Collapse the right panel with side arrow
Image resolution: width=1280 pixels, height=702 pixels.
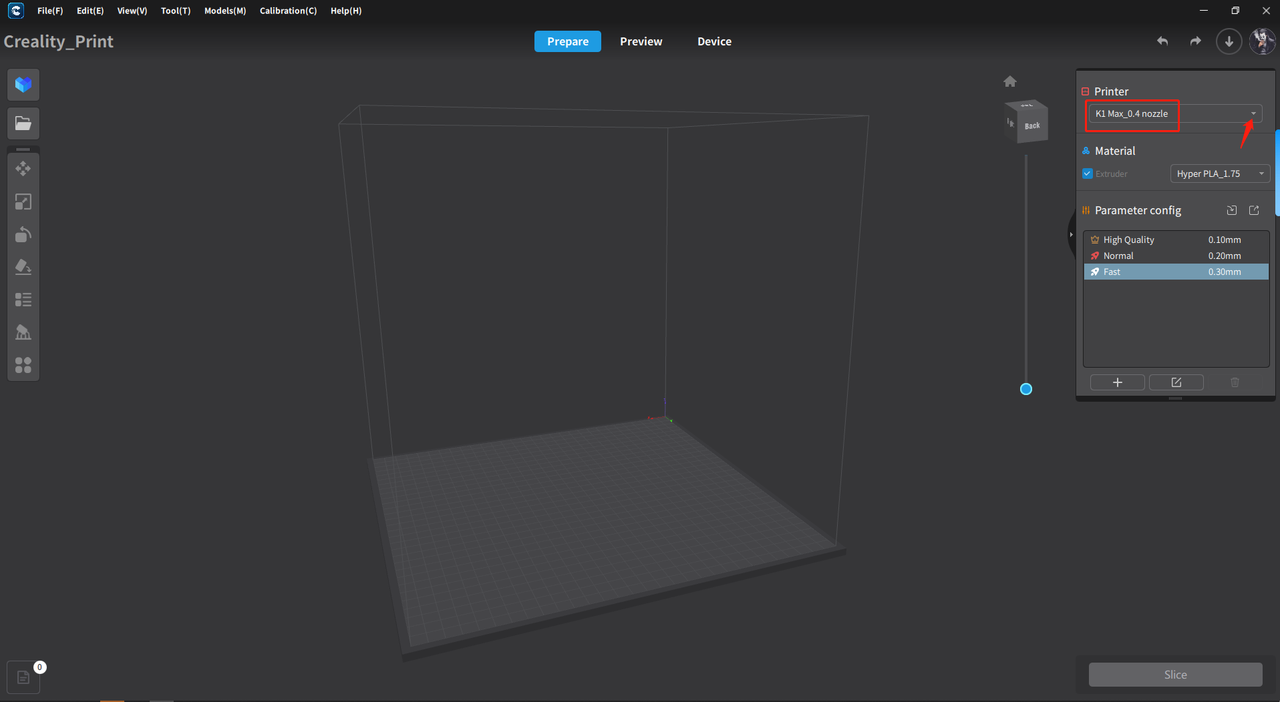click(1071, 235)
